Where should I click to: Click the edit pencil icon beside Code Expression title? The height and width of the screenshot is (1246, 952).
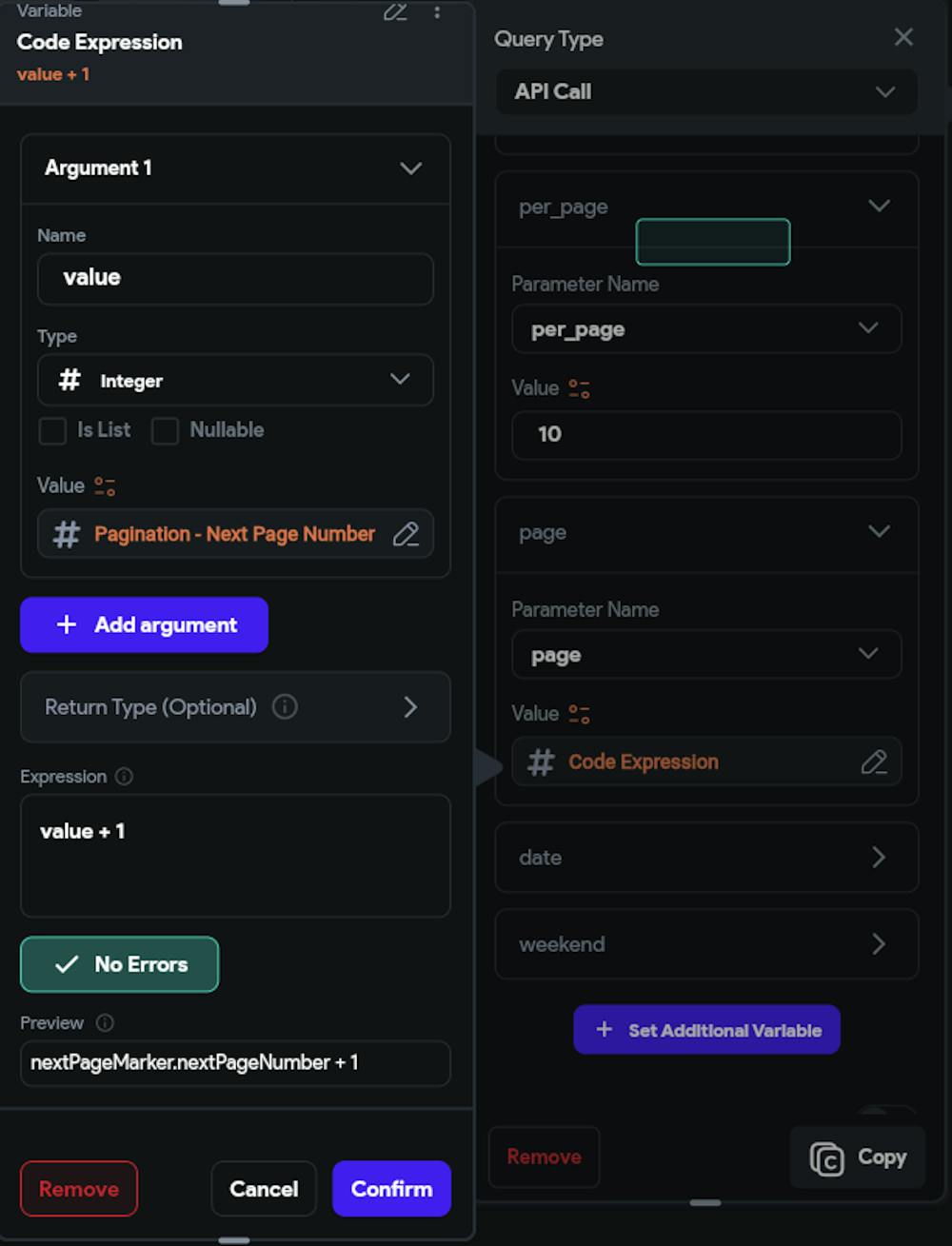point(395,12)
